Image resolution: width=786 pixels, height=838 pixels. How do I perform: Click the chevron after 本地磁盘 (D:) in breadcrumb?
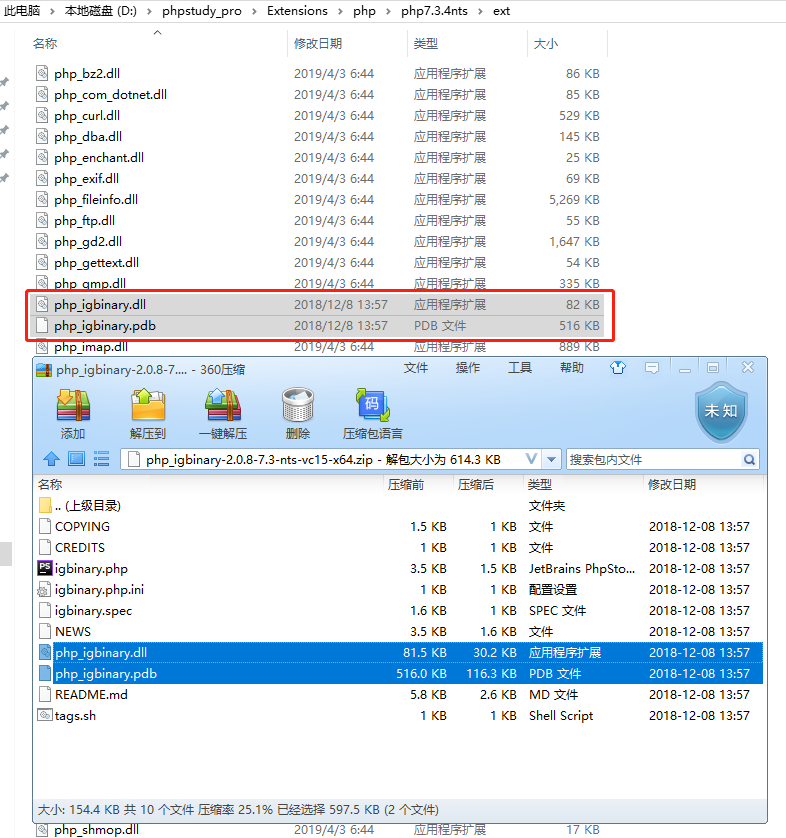(150, 11)
